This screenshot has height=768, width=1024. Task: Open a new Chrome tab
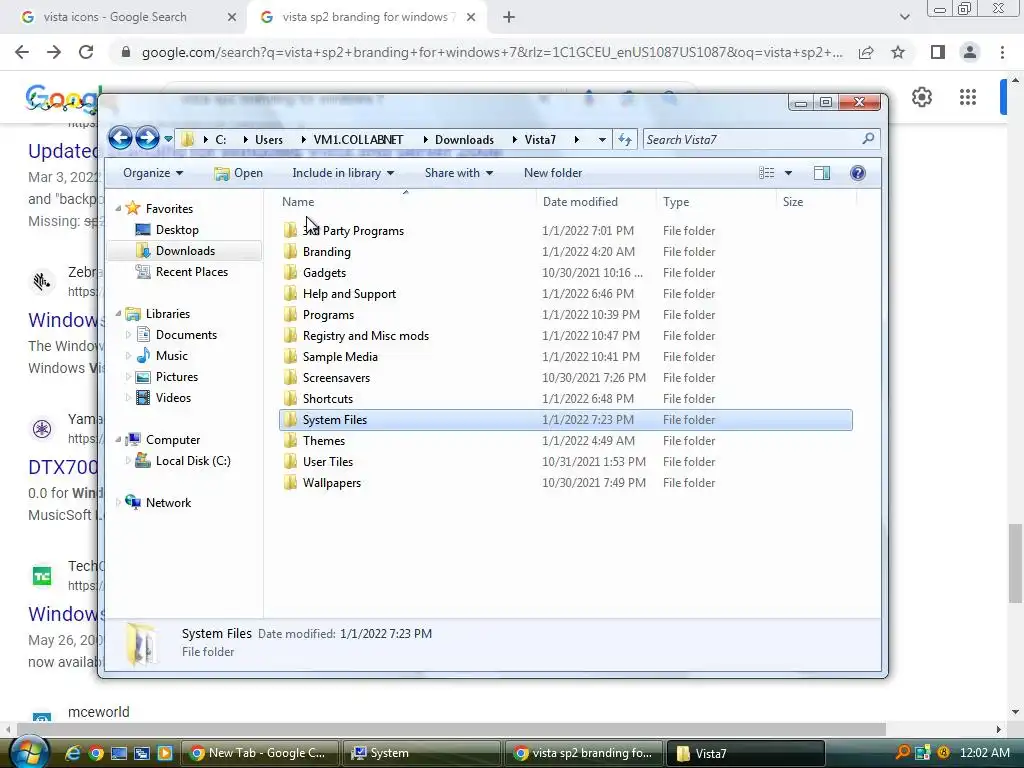pyautogui.click(x=509, y=17)
